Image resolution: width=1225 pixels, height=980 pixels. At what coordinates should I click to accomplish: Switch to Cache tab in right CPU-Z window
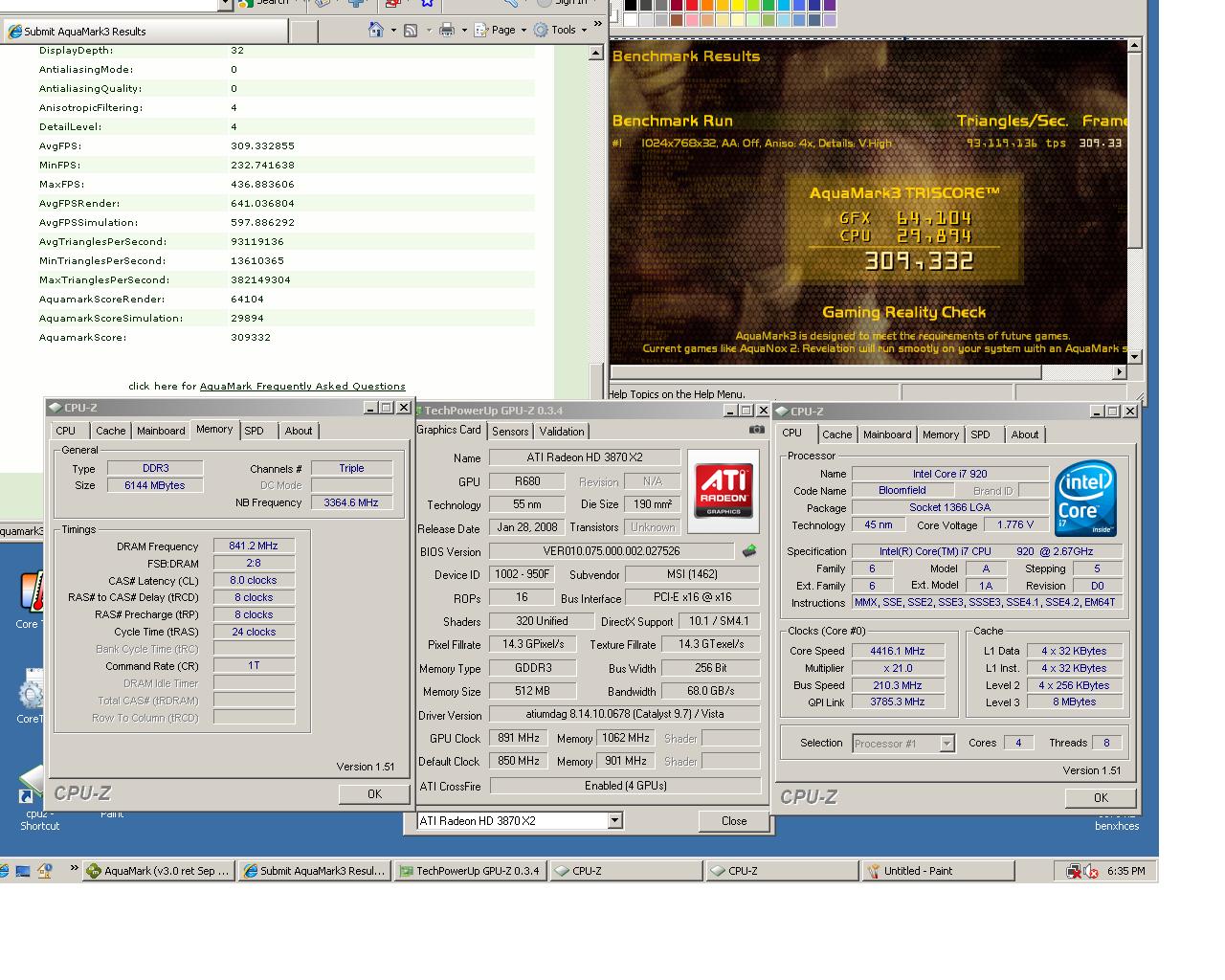coord(836,434)
